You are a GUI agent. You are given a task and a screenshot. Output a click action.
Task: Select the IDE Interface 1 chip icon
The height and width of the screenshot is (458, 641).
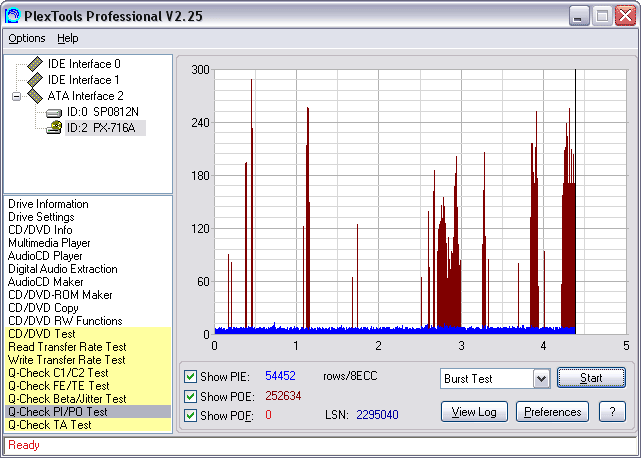[35, 80]
